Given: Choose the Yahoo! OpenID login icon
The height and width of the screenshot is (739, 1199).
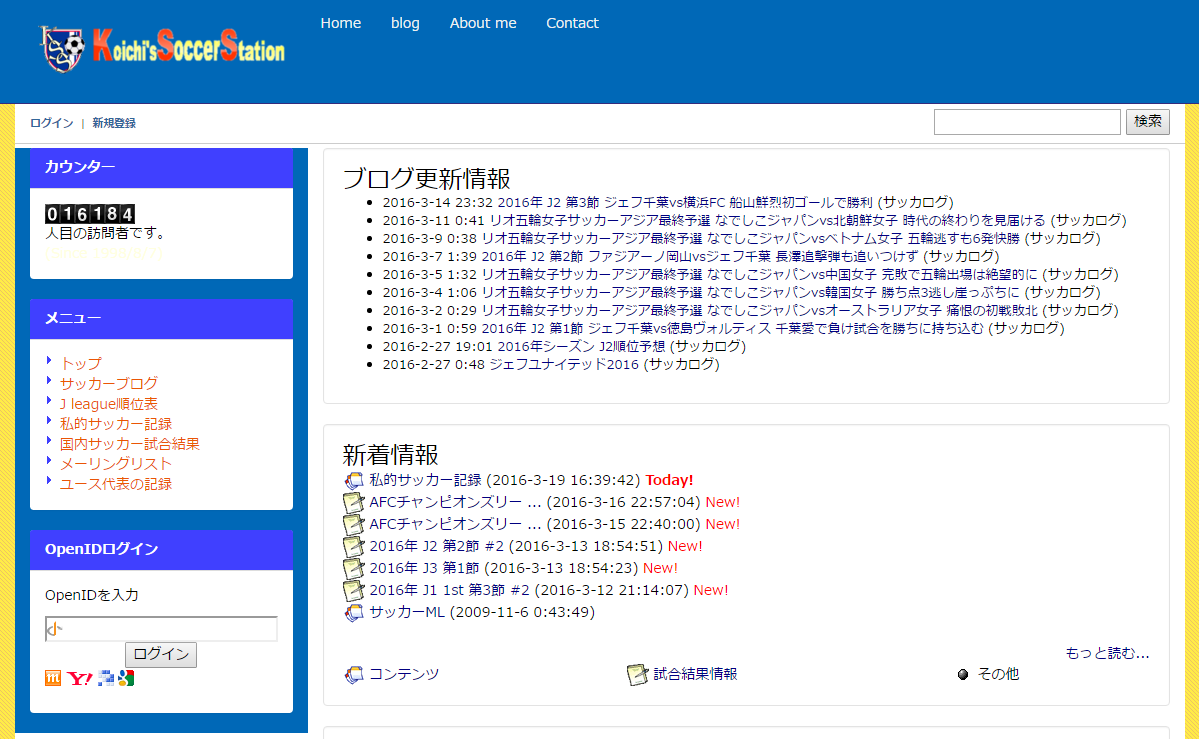Looking at the screenshot, I should (80, 678).
